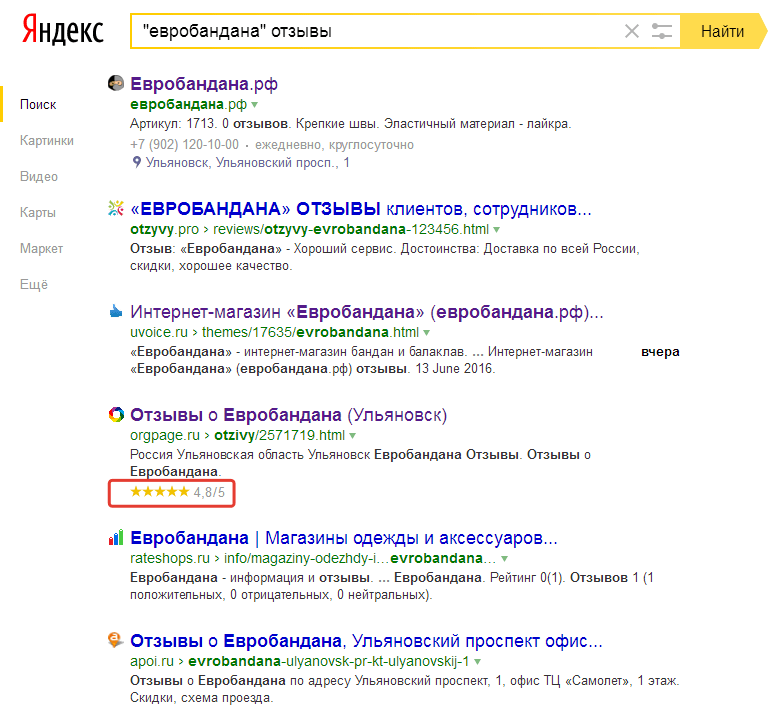778x723 pixels.
Task: Expand dropdown arrow after uvoice.ru evrobandana.html
Action: tap(427, 332)
